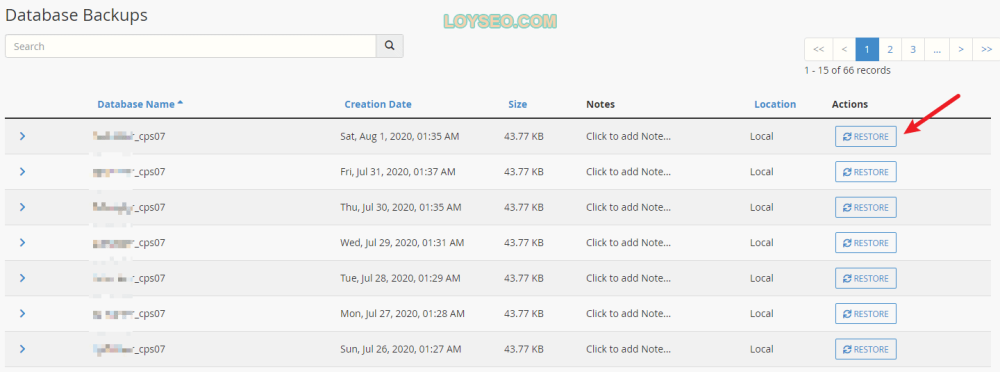Sort by Database Name column
This screenshot has height=372, width=1000.
(x=140, y=104)
